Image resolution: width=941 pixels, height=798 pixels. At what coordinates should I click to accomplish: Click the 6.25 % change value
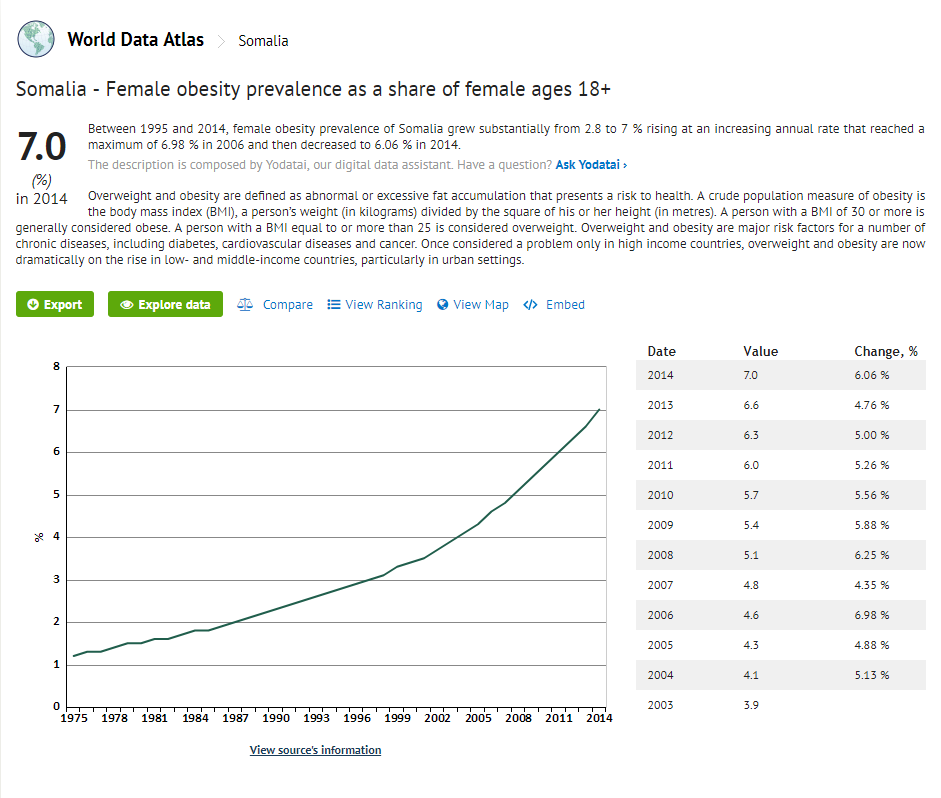872,555
